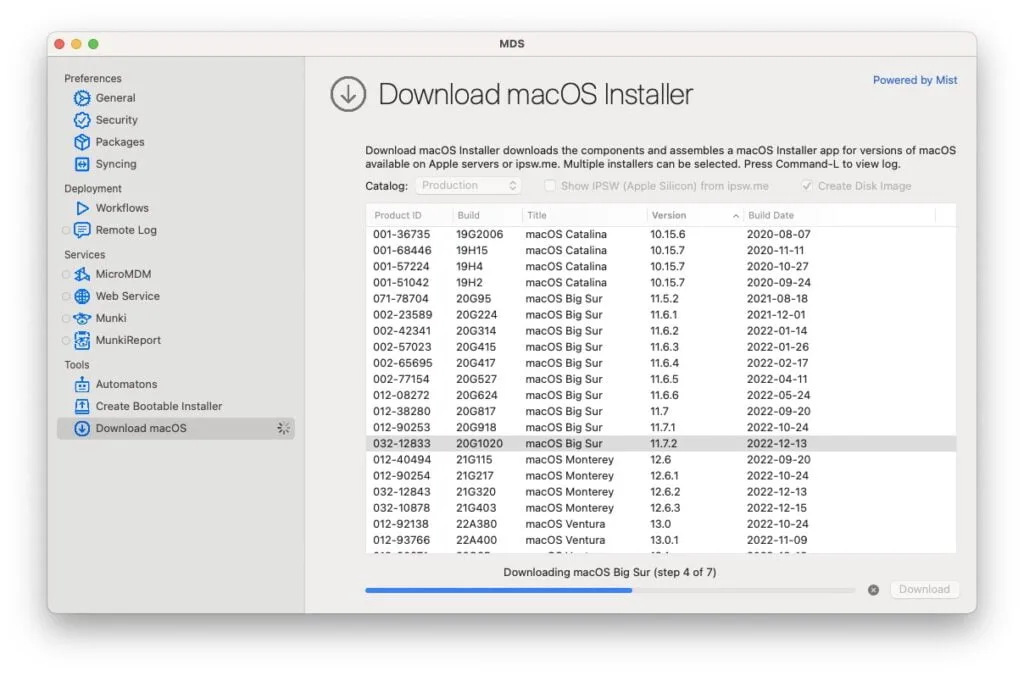Select macOS Monterey 12.6 row
1024x676 pixels.
(x=661, y=460)
